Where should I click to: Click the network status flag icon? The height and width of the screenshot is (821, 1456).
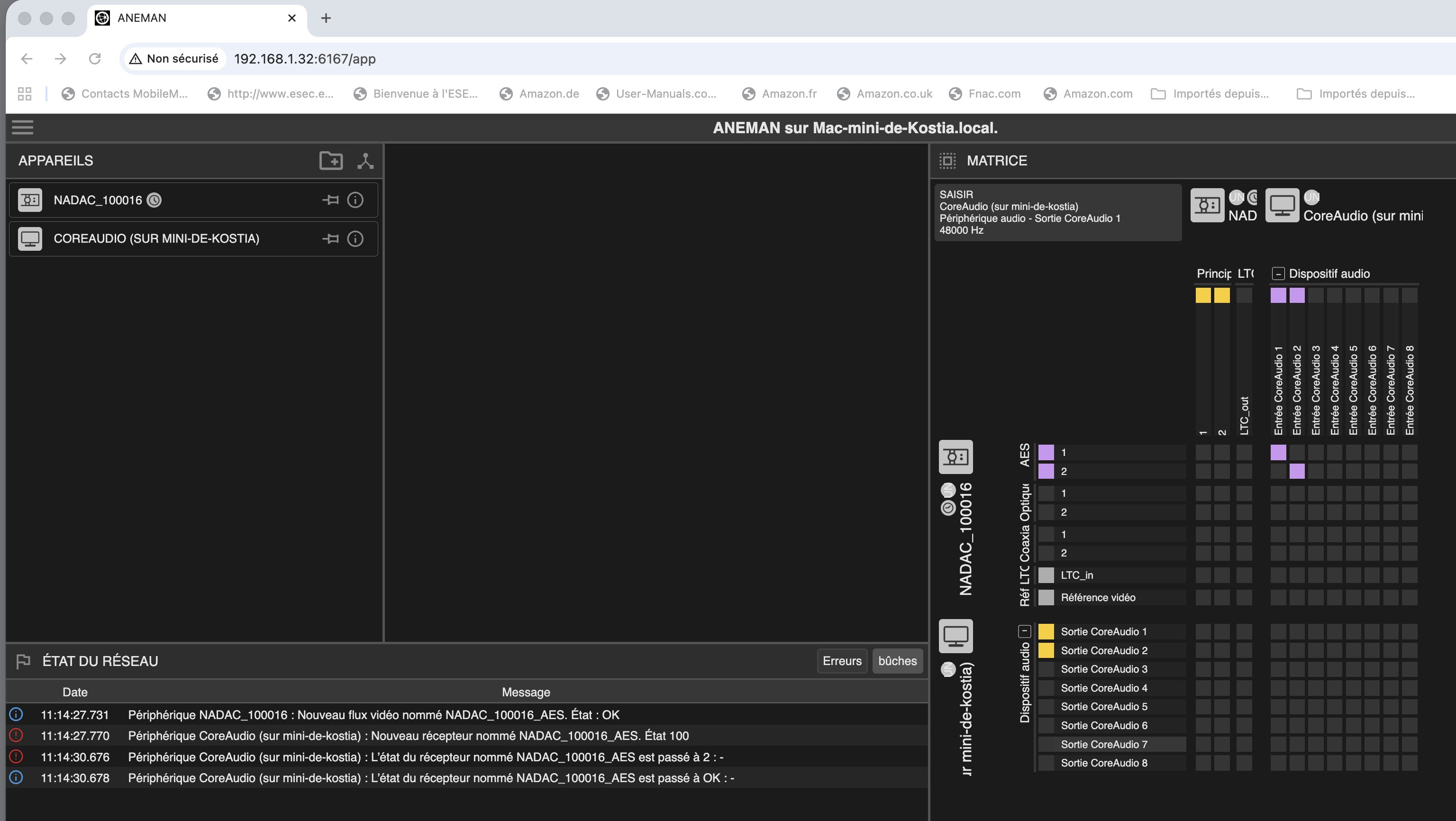coord(23,661)
